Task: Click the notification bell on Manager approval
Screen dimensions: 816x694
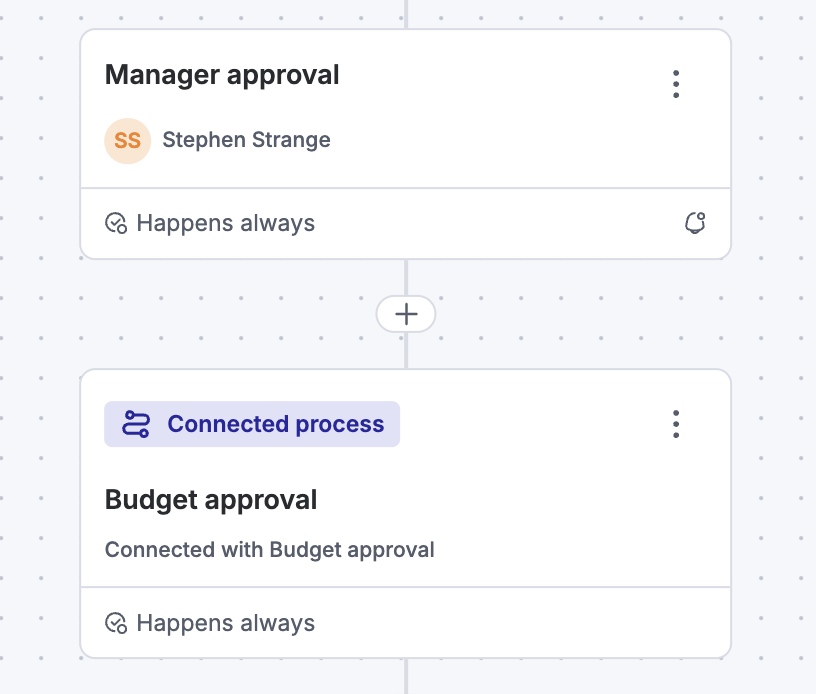Action: 695,223
